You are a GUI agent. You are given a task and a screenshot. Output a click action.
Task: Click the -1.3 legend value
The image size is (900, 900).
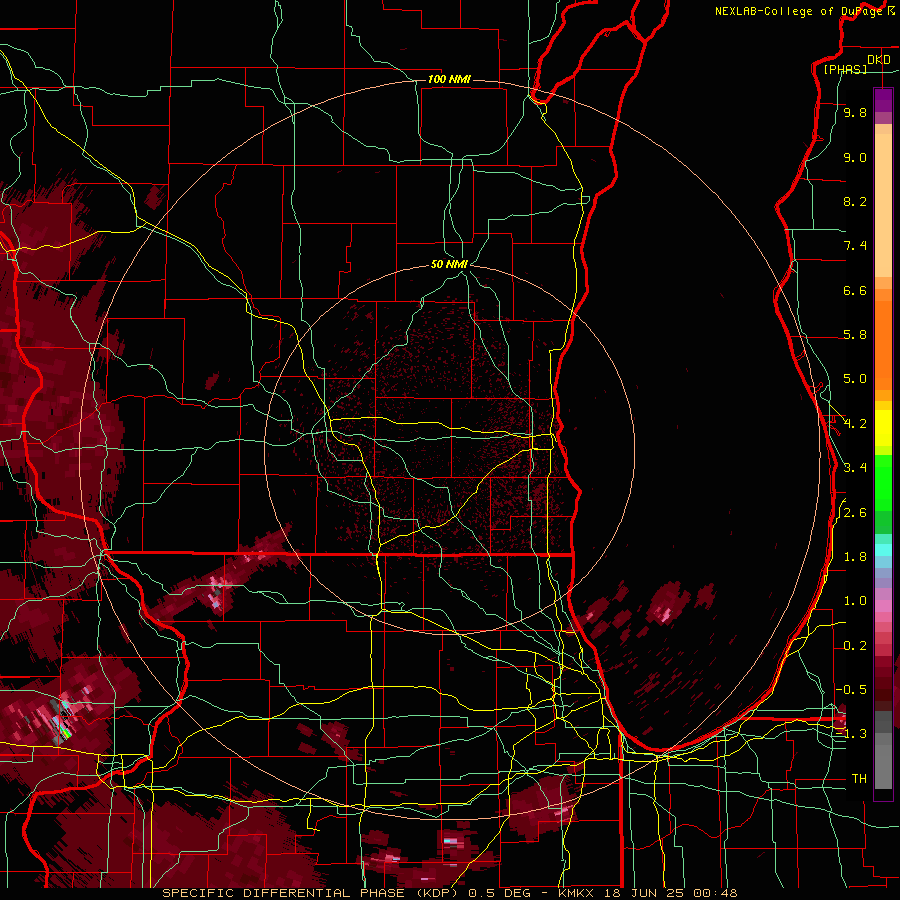click(x=851, y=734)
